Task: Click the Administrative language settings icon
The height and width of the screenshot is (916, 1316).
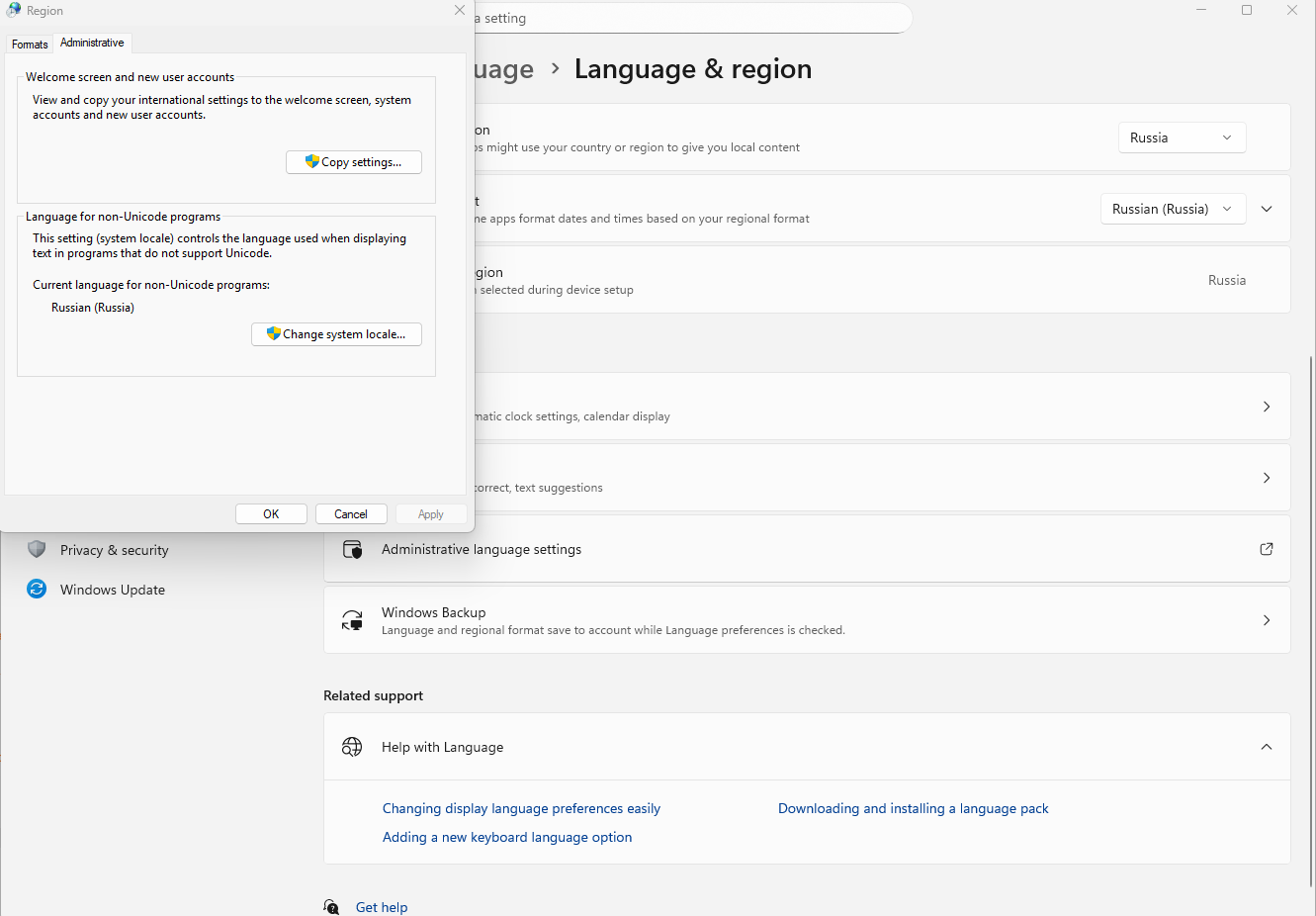Action: (x=352, y=549)
